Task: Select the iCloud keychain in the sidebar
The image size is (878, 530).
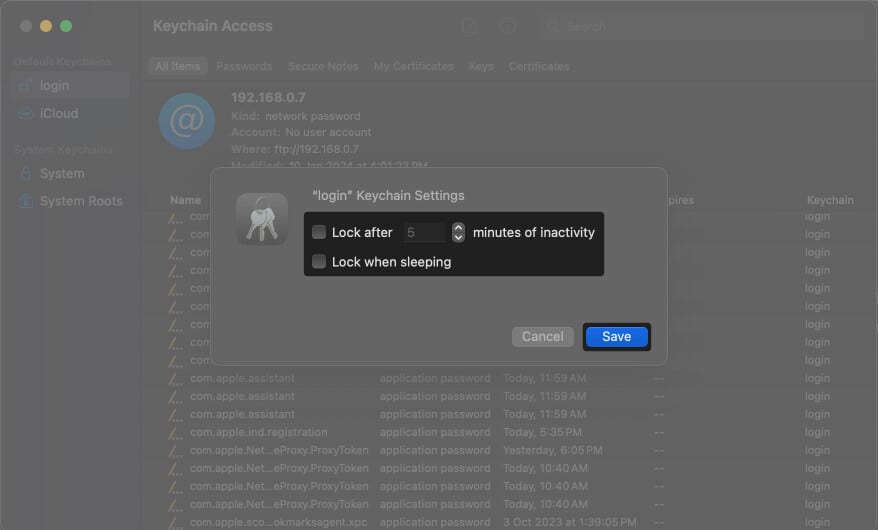Action: 71,114
